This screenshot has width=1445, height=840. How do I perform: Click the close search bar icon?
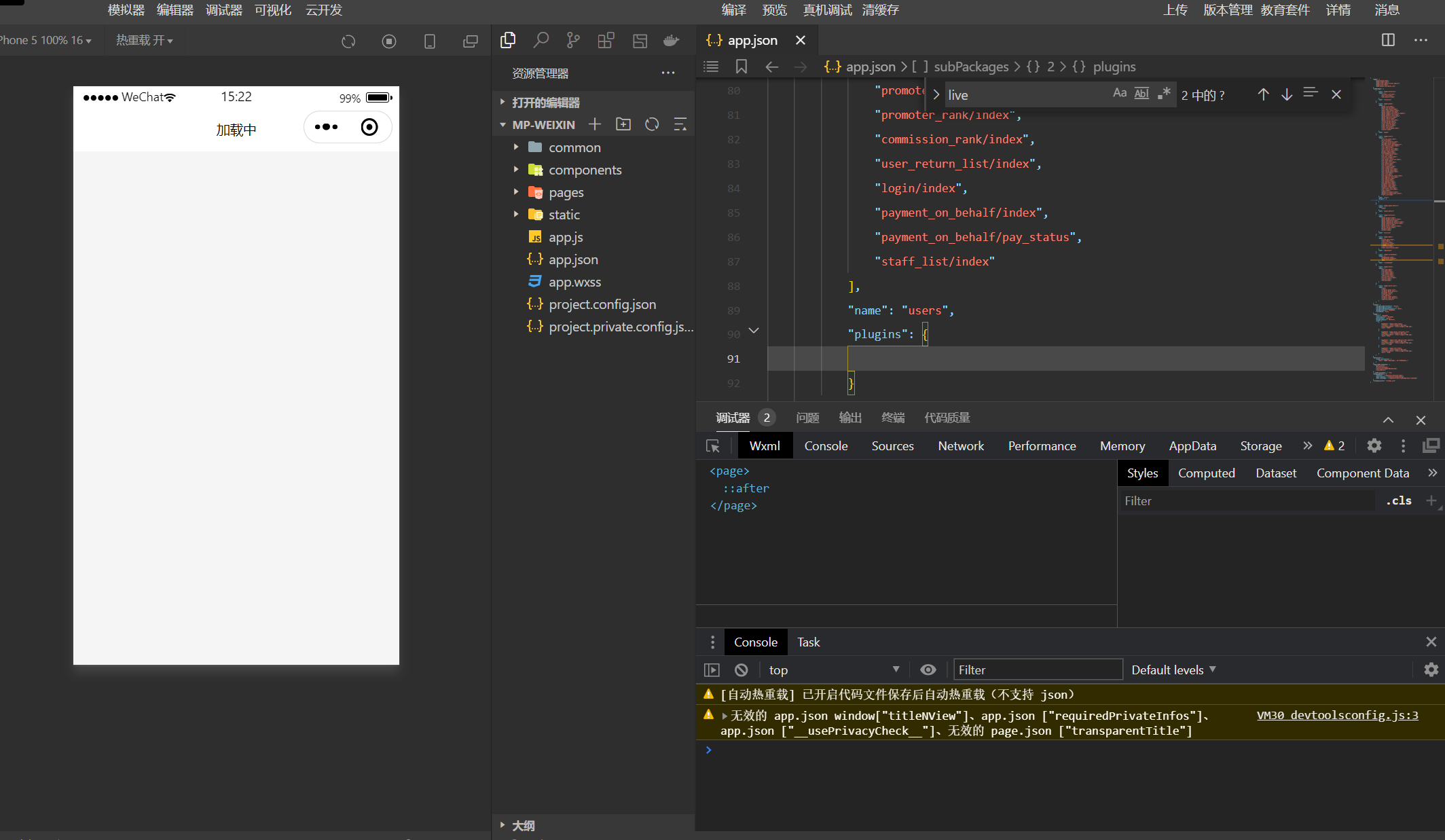1337,95
